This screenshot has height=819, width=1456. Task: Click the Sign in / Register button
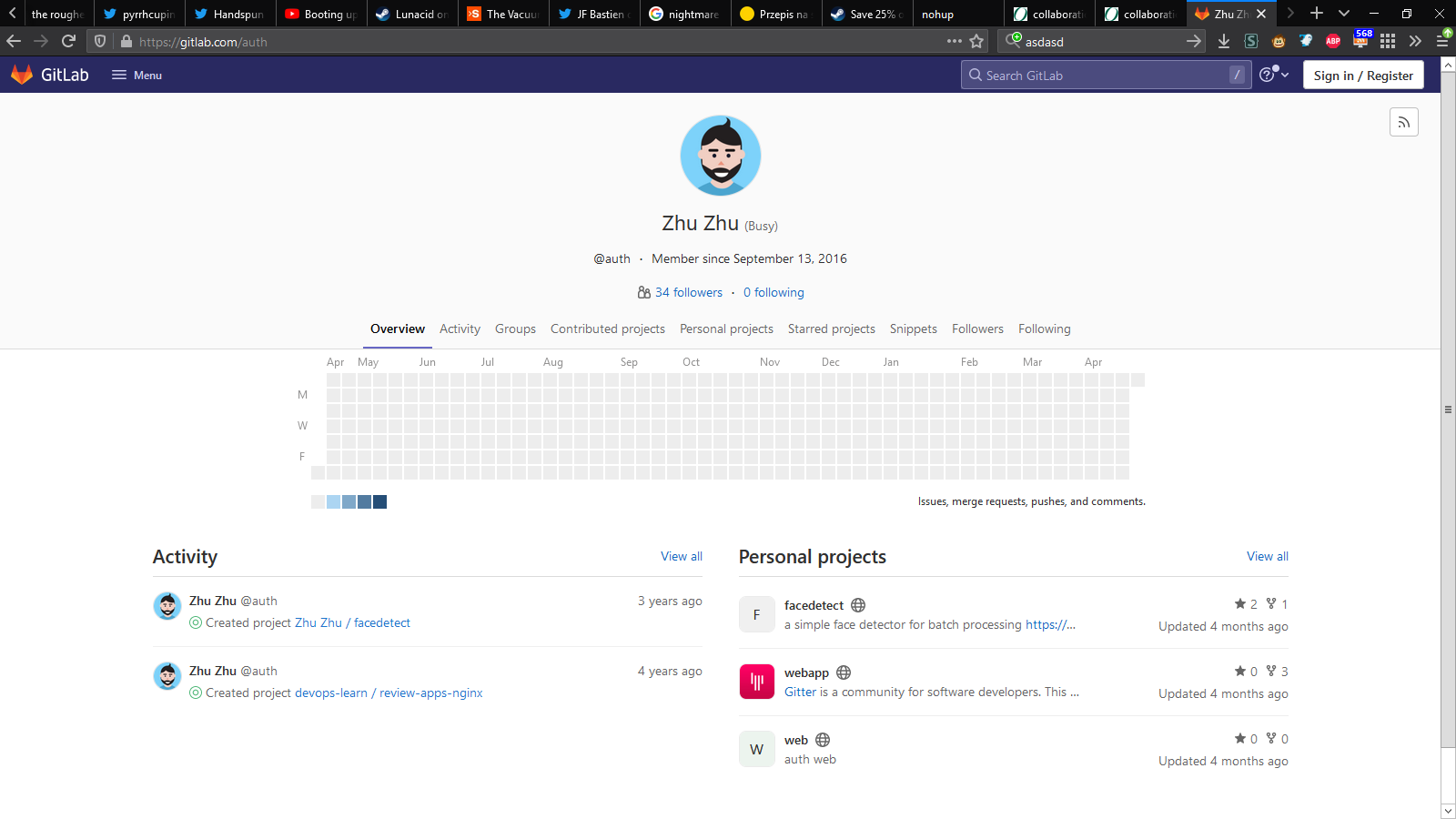[x=1362, y=76]
